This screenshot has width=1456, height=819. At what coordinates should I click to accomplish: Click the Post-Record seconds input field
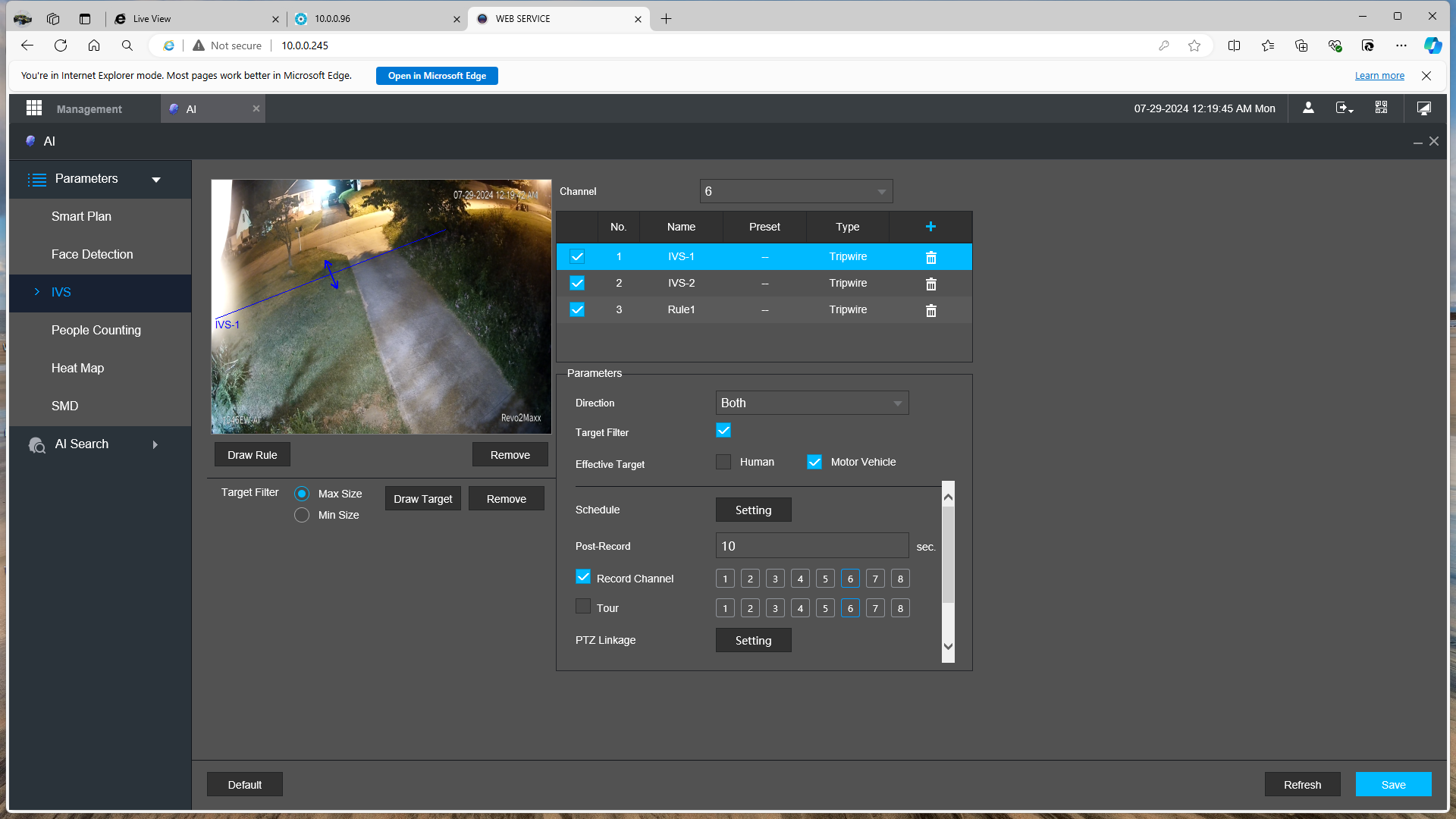812,546
